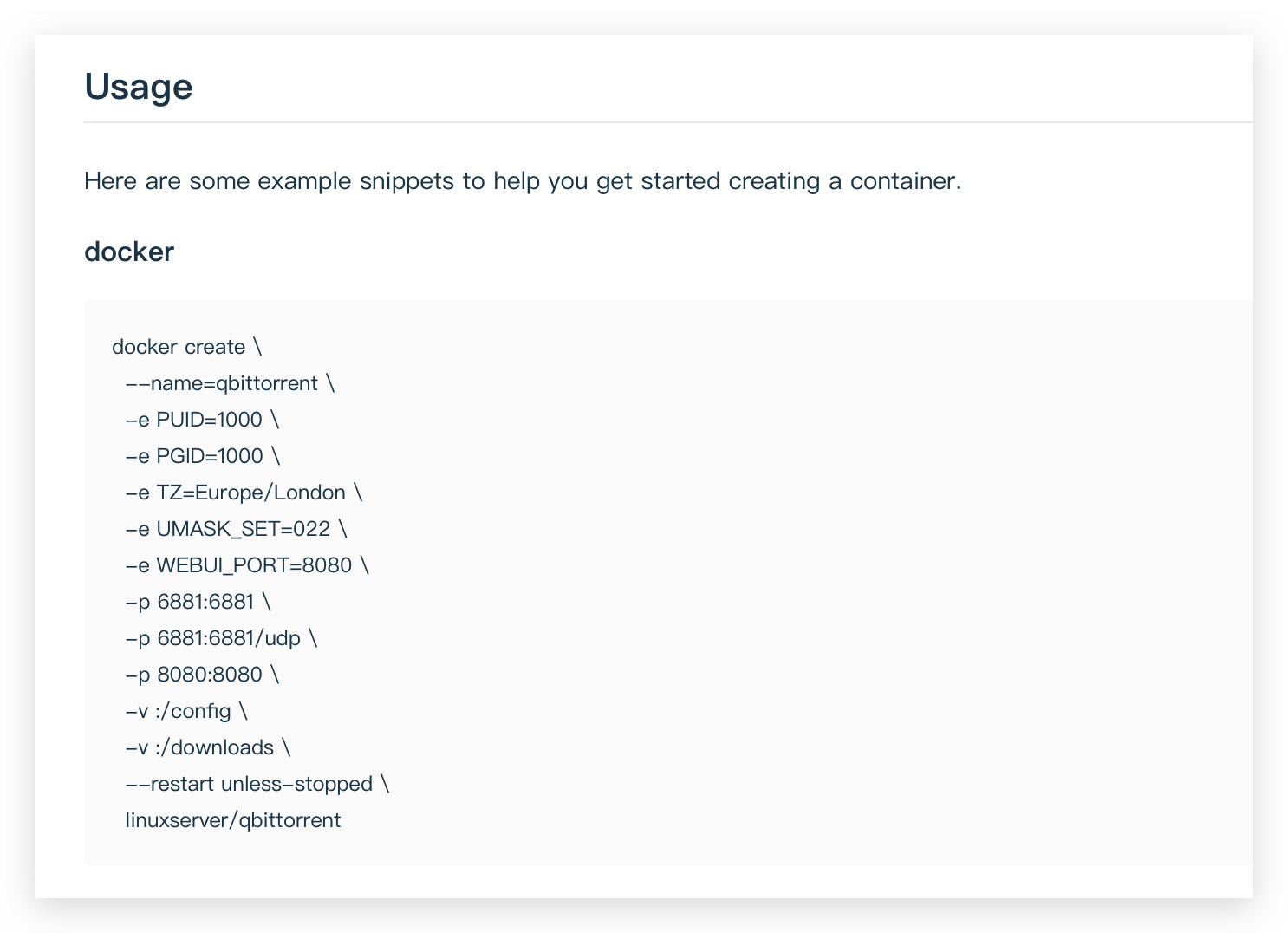This screenshot has width=1288, height=933.
Task: Click the 'docker create' line in code
Action: (x=187, y=347)
